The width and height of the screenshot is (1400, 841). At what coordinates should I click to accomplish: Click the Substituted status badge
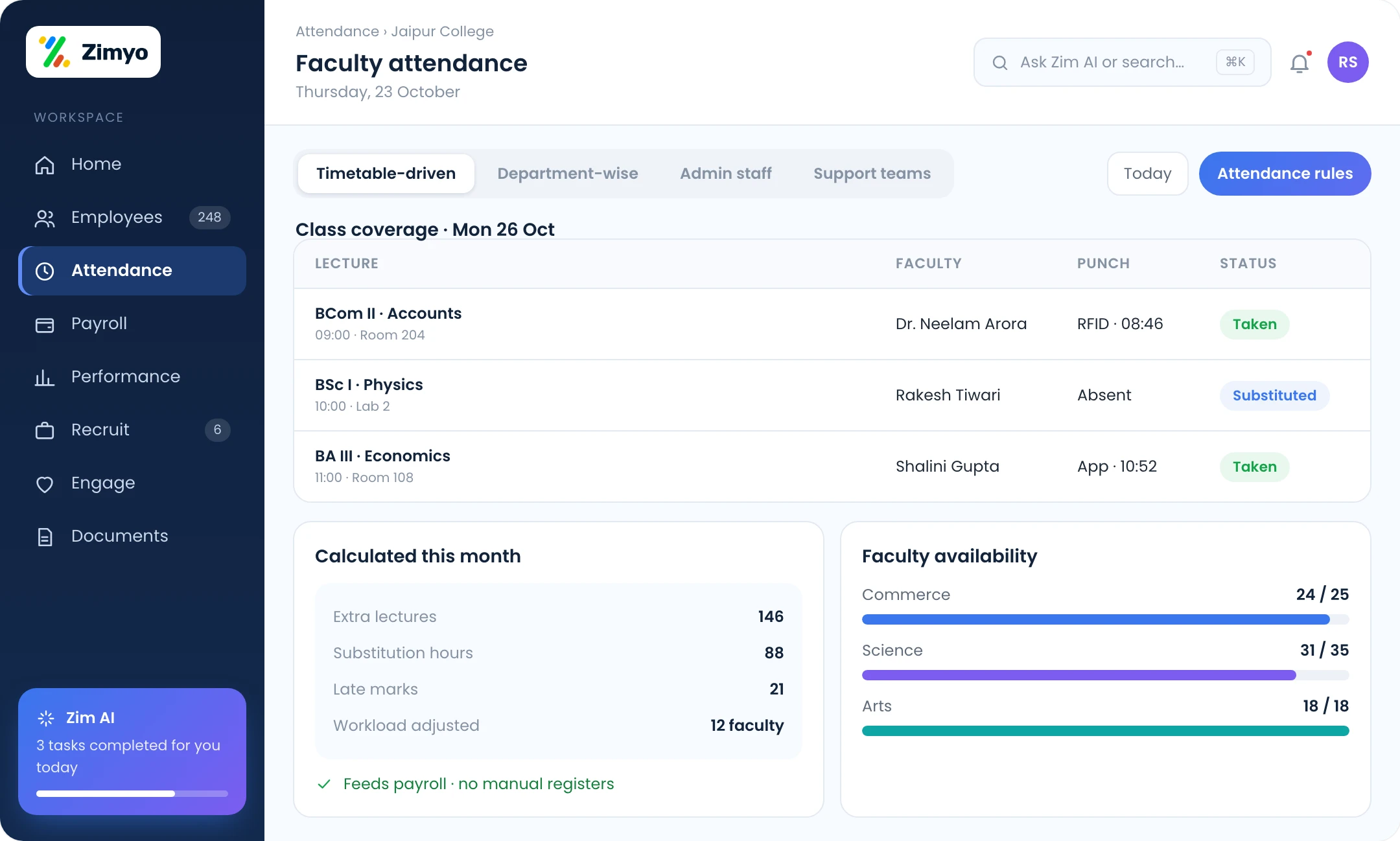[1274, 395]
